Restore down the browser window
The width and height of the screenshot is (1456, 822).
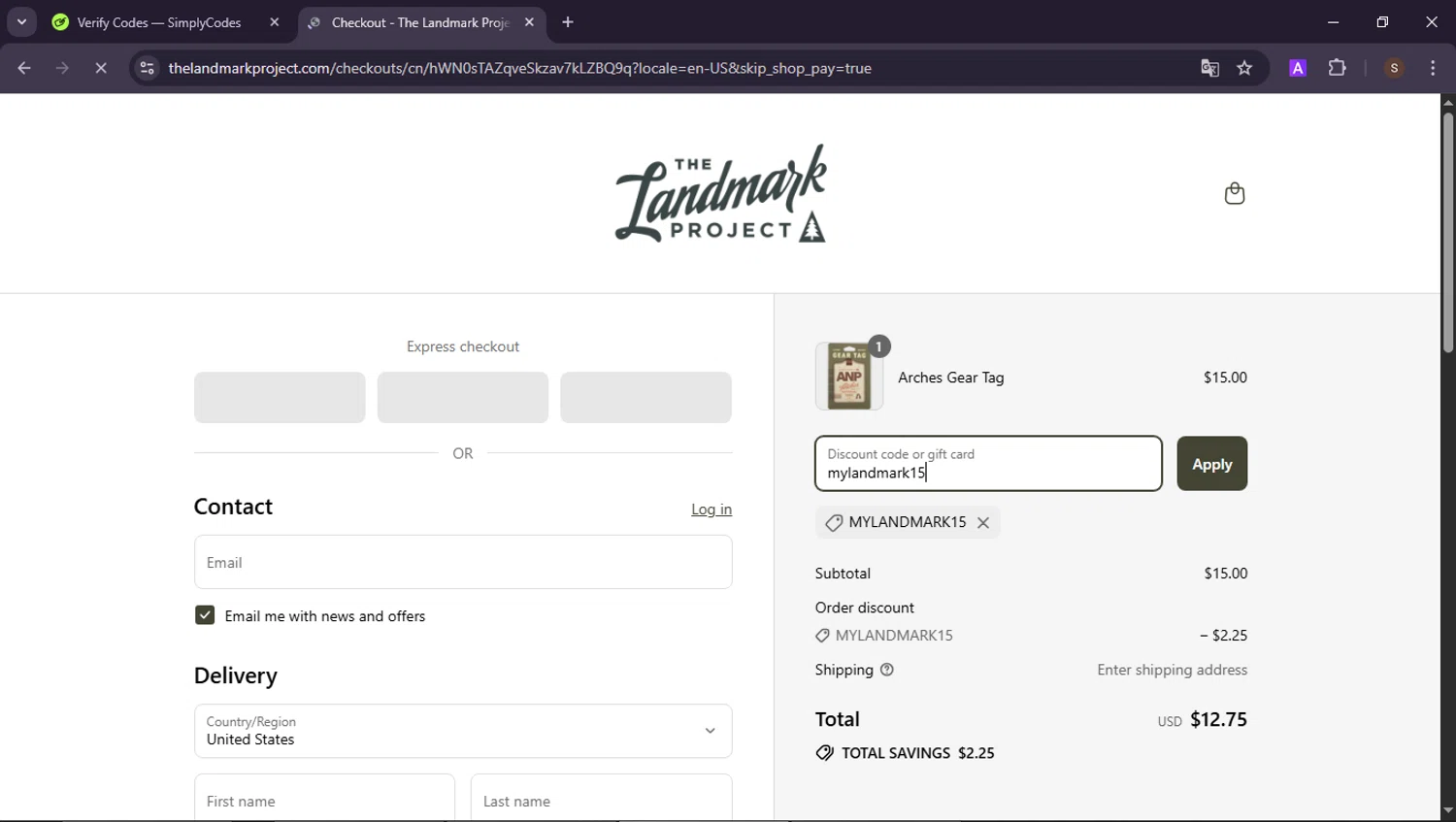(1382, 21)
